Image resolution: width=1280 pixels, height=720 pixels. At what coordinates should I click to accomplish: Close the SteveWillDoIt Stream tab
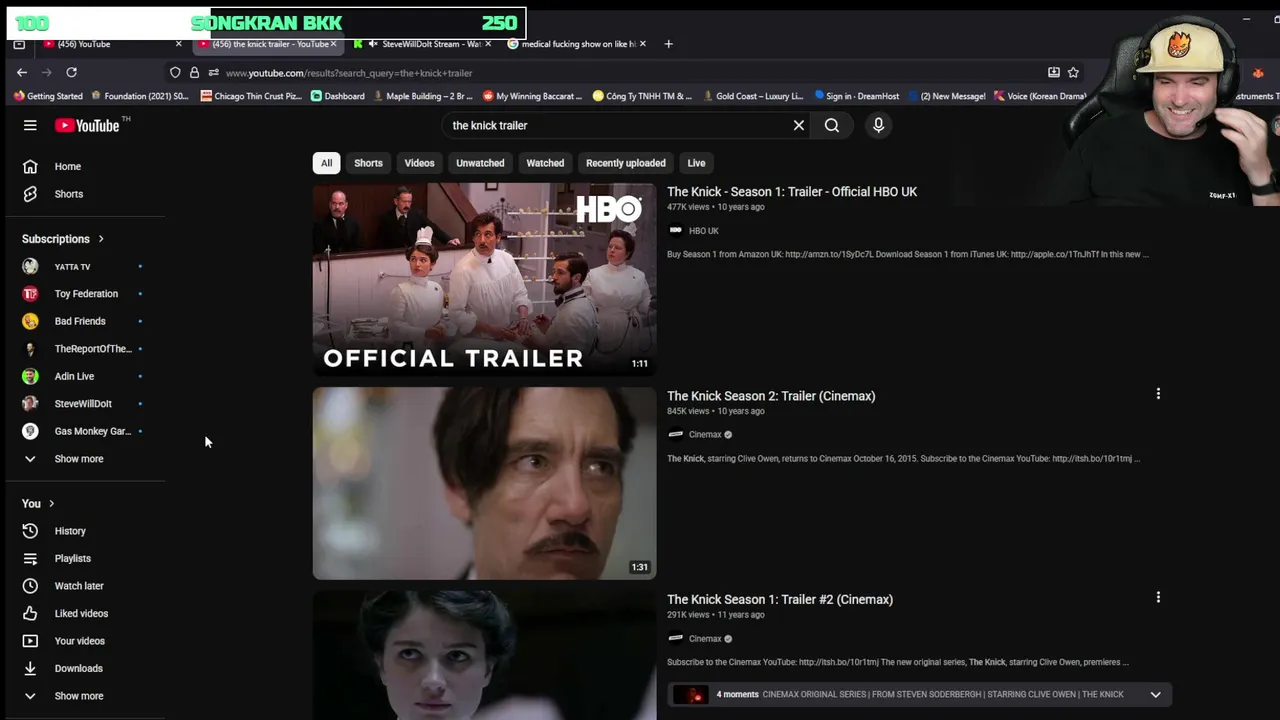(x=488, y=44)
